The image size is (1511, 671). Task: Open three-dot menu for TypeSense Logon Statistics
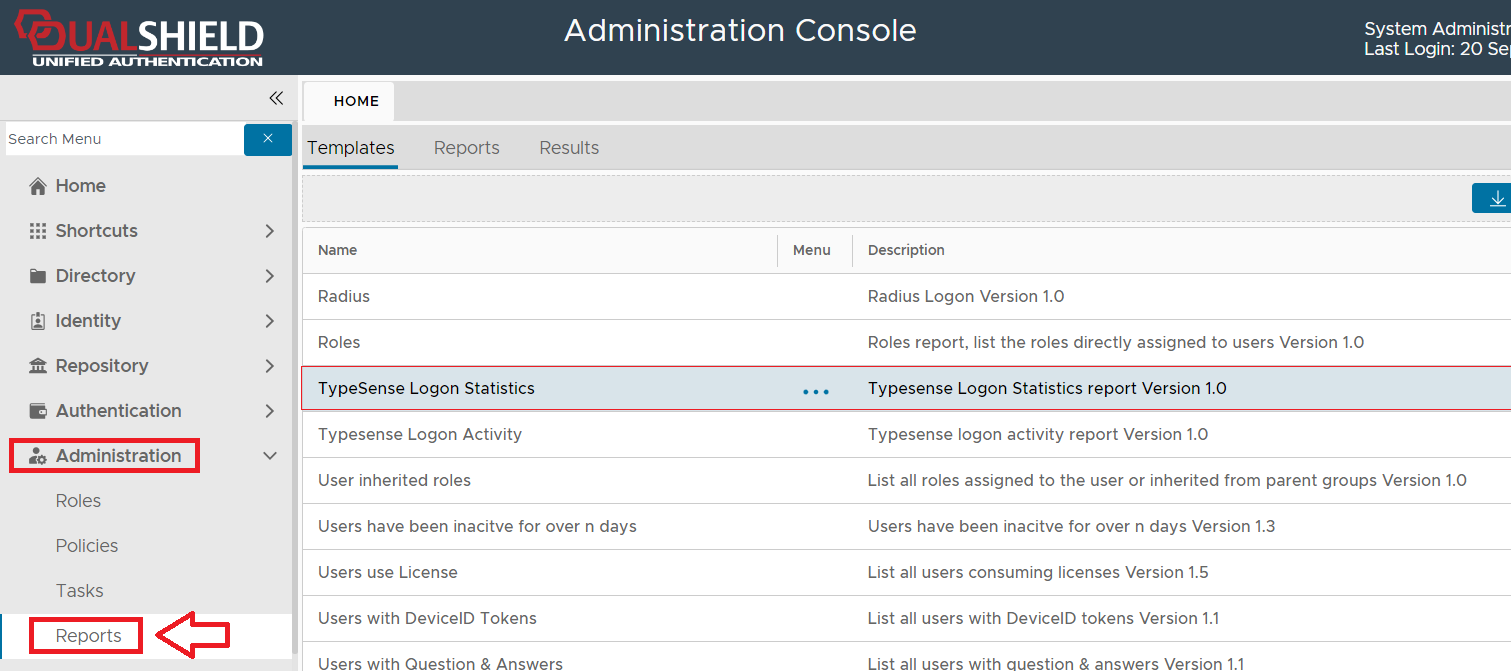pyautogui.click(x=816, y=391)
